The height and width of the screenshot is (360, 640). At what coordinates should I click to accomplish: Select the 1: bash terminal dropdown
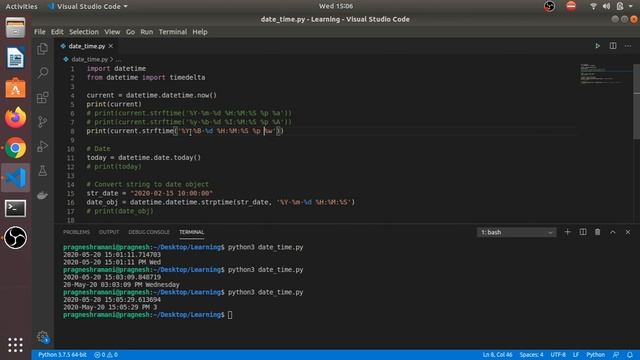click(x=516, y=232)
